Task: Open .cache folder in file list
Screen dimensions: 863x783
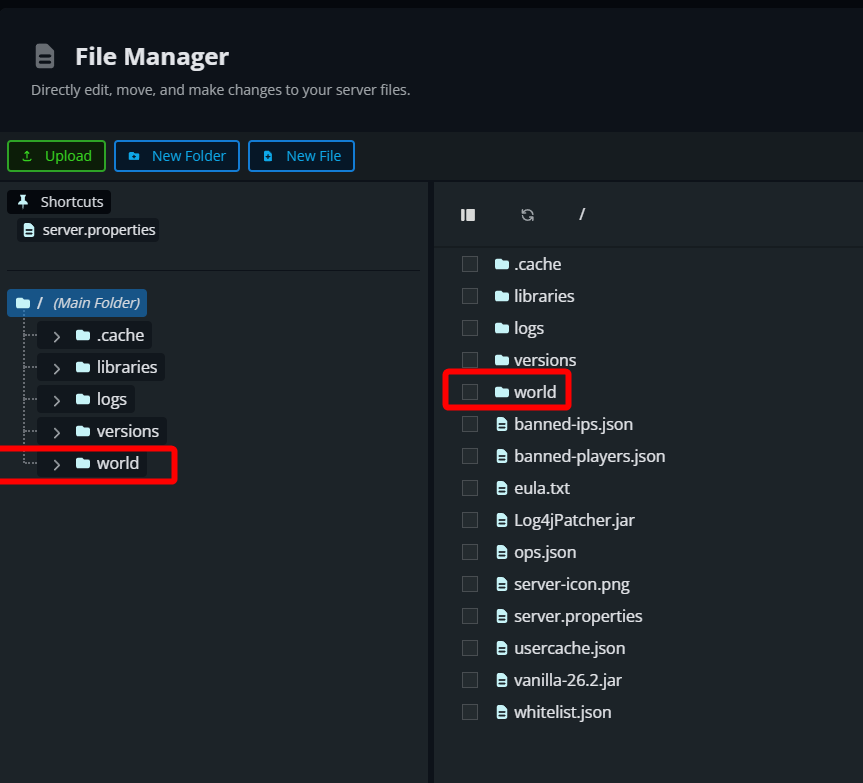Action: pyautogui.click(x=538, y=264)
